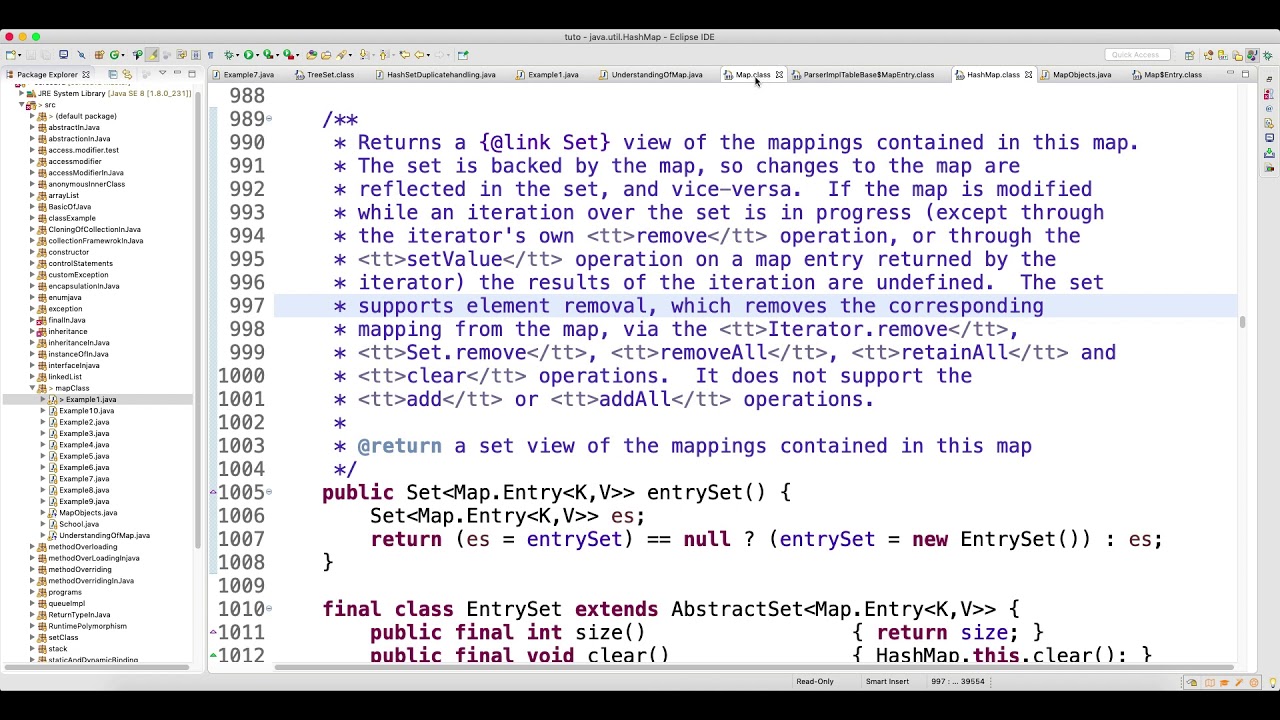This screenshot has width=1280, height=720.
Task: Toggle Link with Editor in Package Explorer
Action: pos(127,74)
